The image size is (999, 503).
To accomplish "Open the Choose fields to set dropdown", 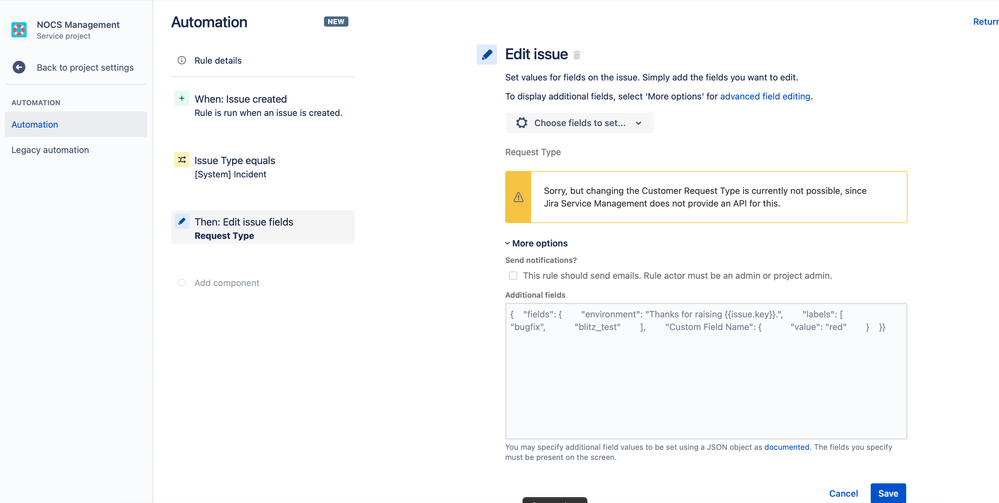I will pyautogui.click(x=580, y=123).
